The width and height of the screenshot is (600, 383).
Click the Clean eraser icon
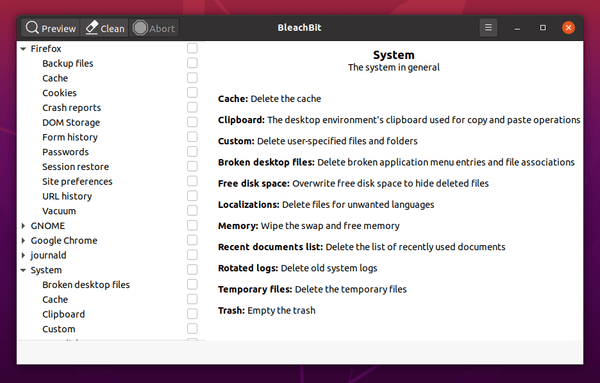click(x=91, y=28)
